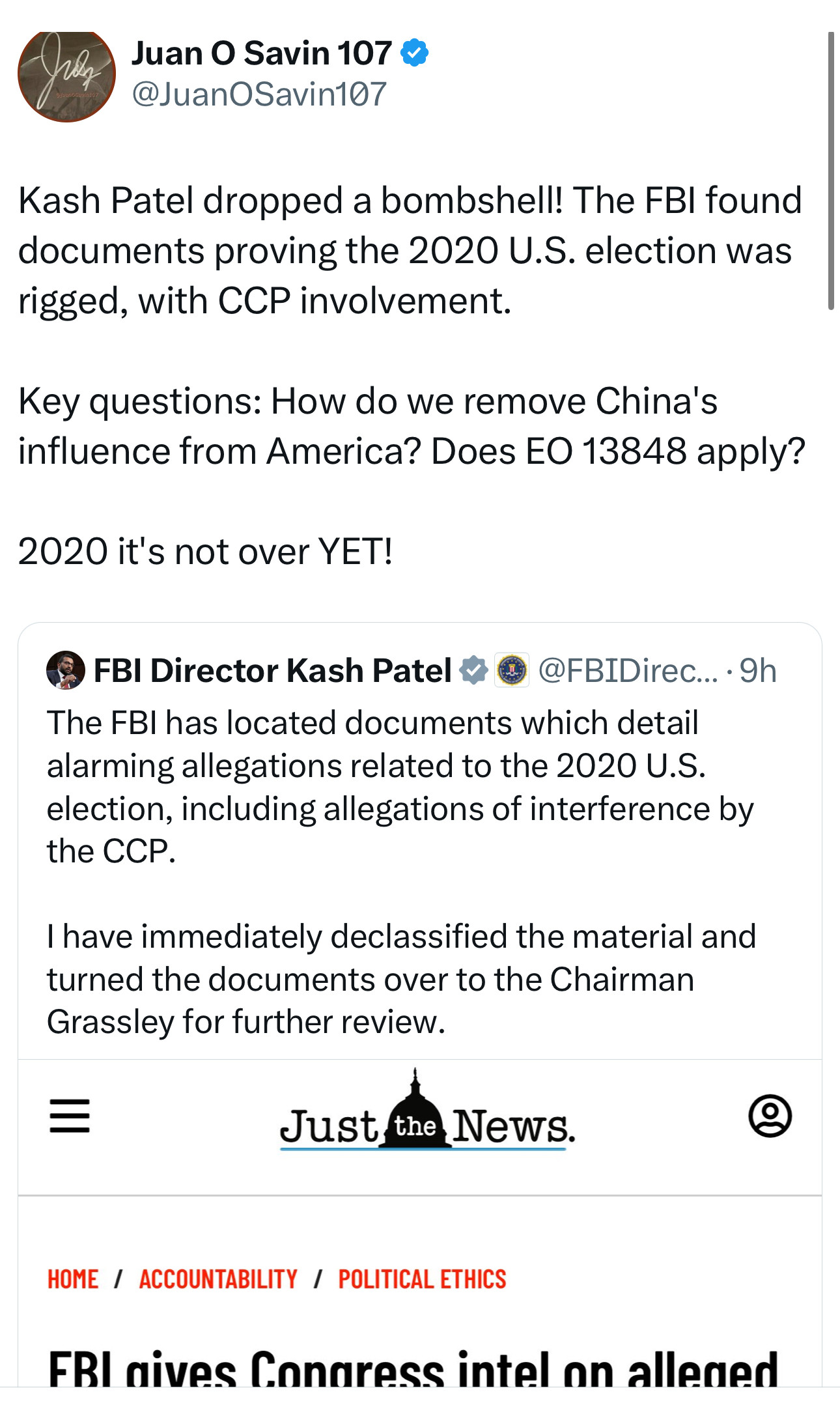Image resolution: width=840 pixels, height=1403 pixels.
Task: Click the Juan O Savin 107 display name
Action: [261, 53]
